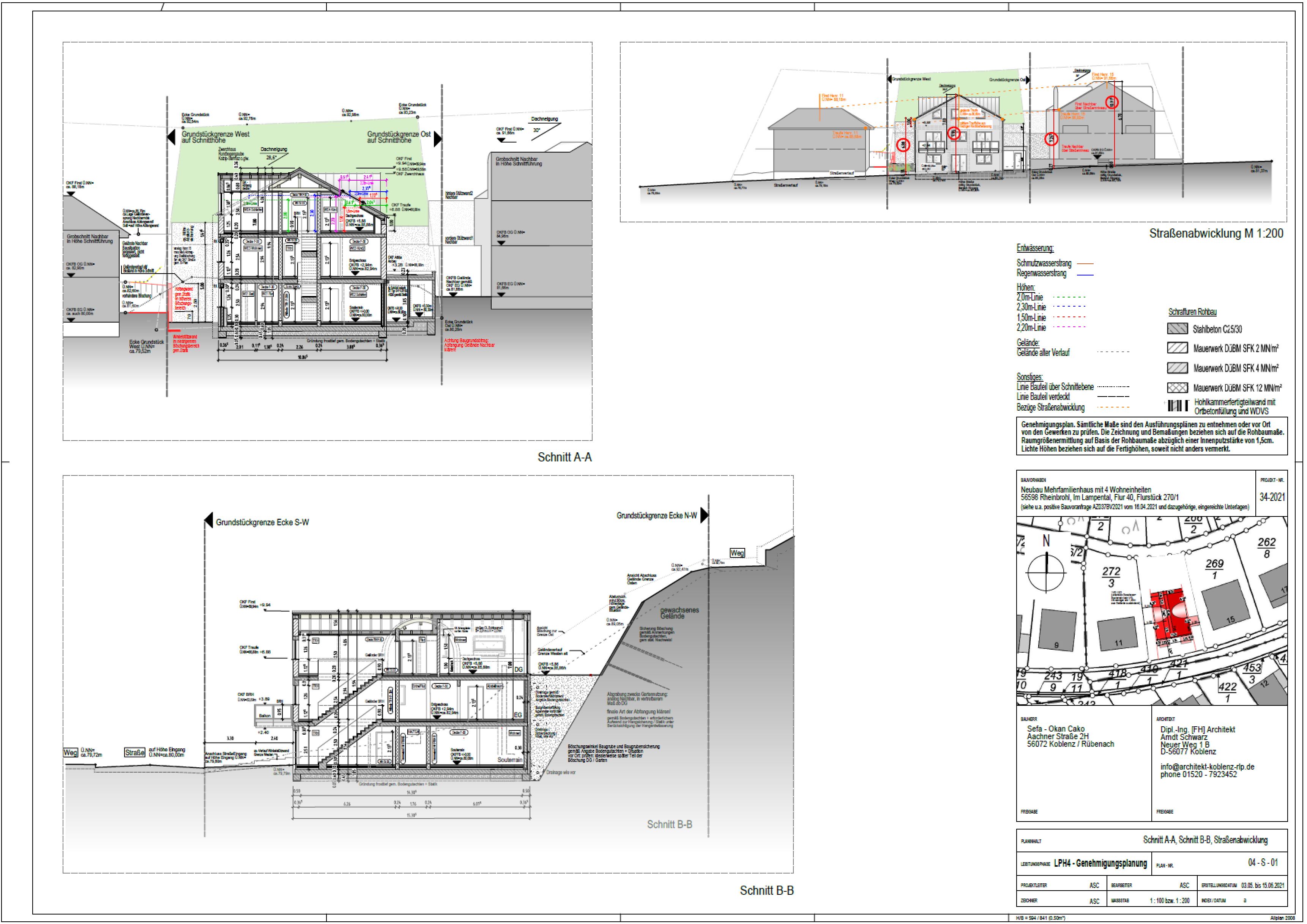Viewport: 1307px width, 924px height.
Task: Click 'gewachsenes Gelände' label in Schnitt B-B
Action: pyautogui.click(x=679, y=613)
